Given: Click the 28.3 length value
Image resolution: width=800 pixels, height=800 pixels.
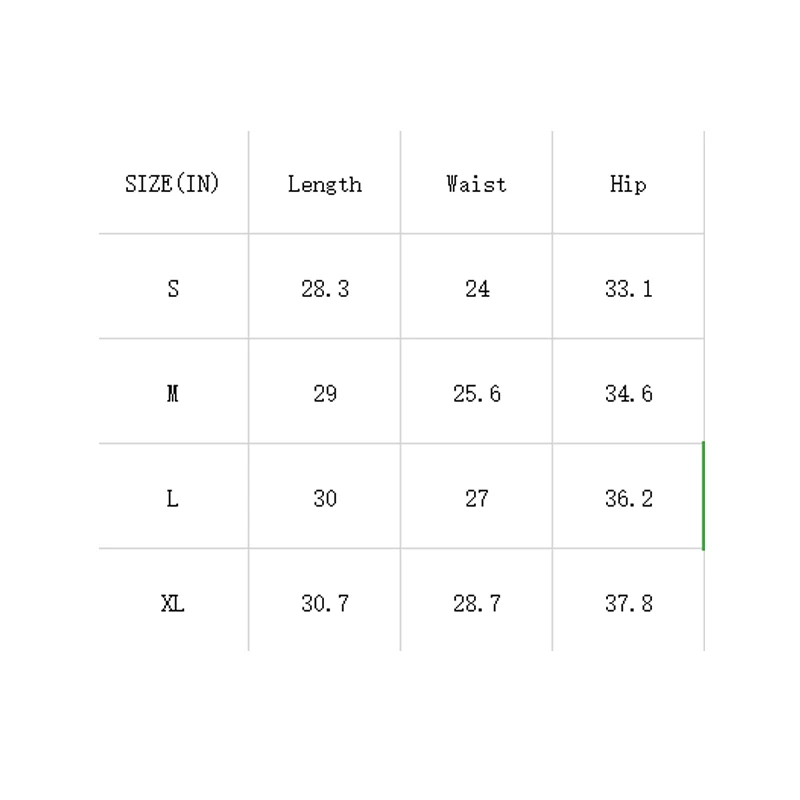Looking at the screenshot, I should tap(325, 289).
